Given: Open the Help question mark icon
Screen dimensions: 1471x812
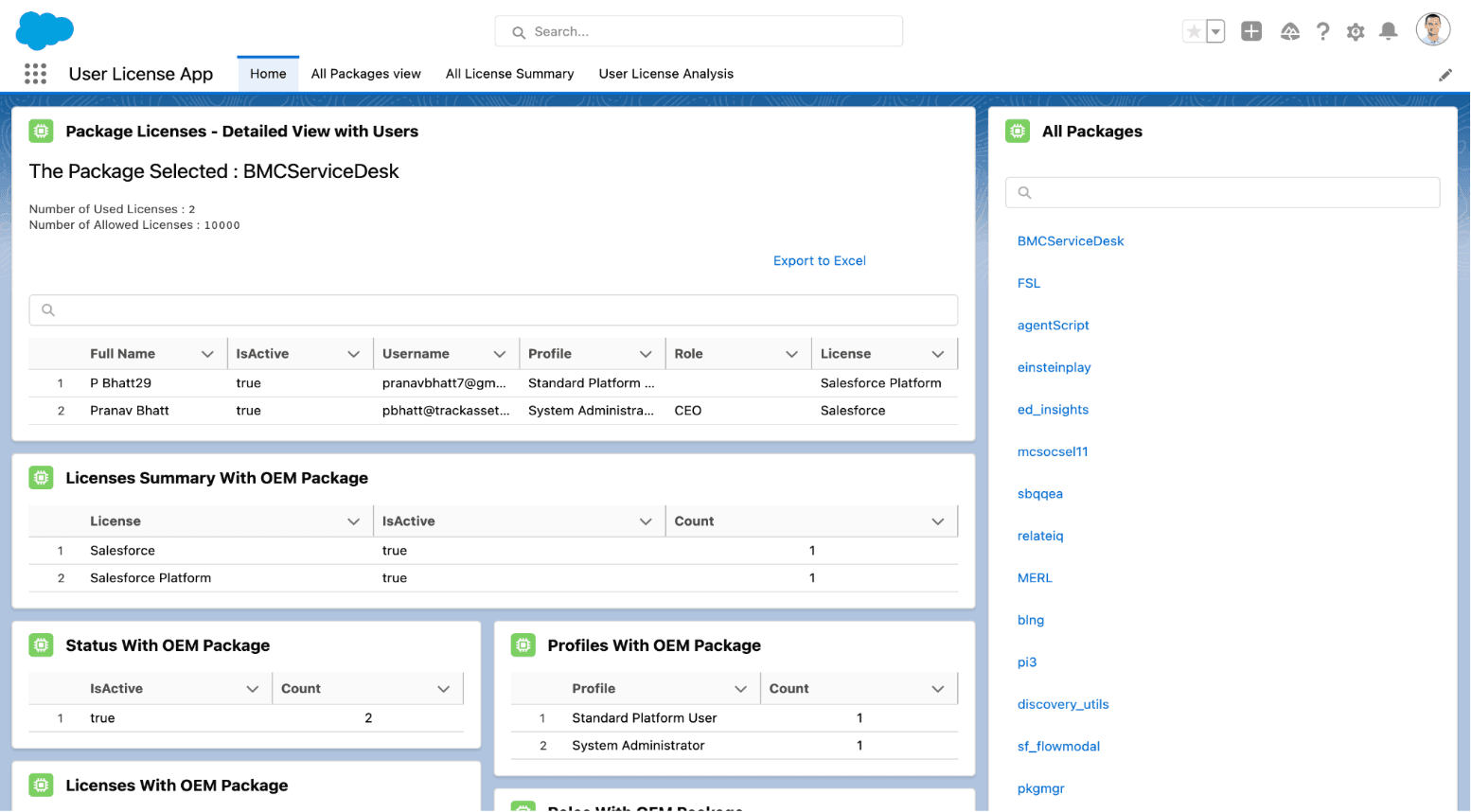Looking at the screenshot, I should point(1322,31).
